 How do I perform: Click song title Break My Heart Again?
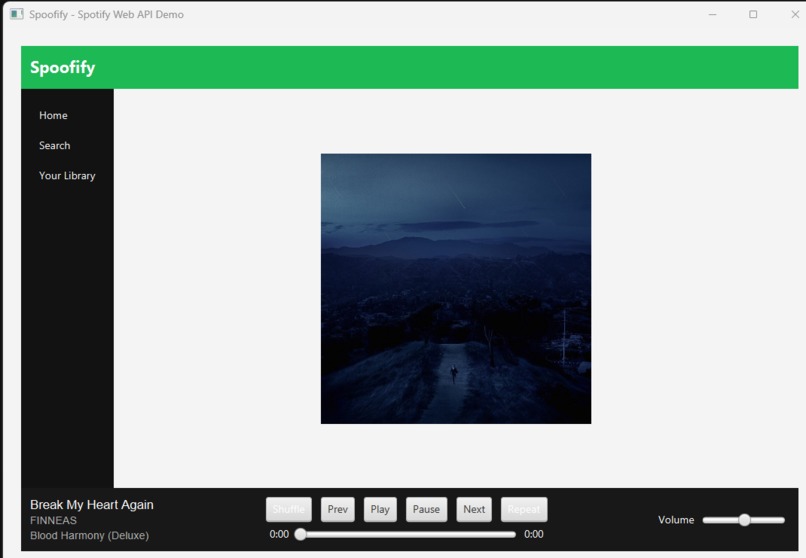point(91,505)
